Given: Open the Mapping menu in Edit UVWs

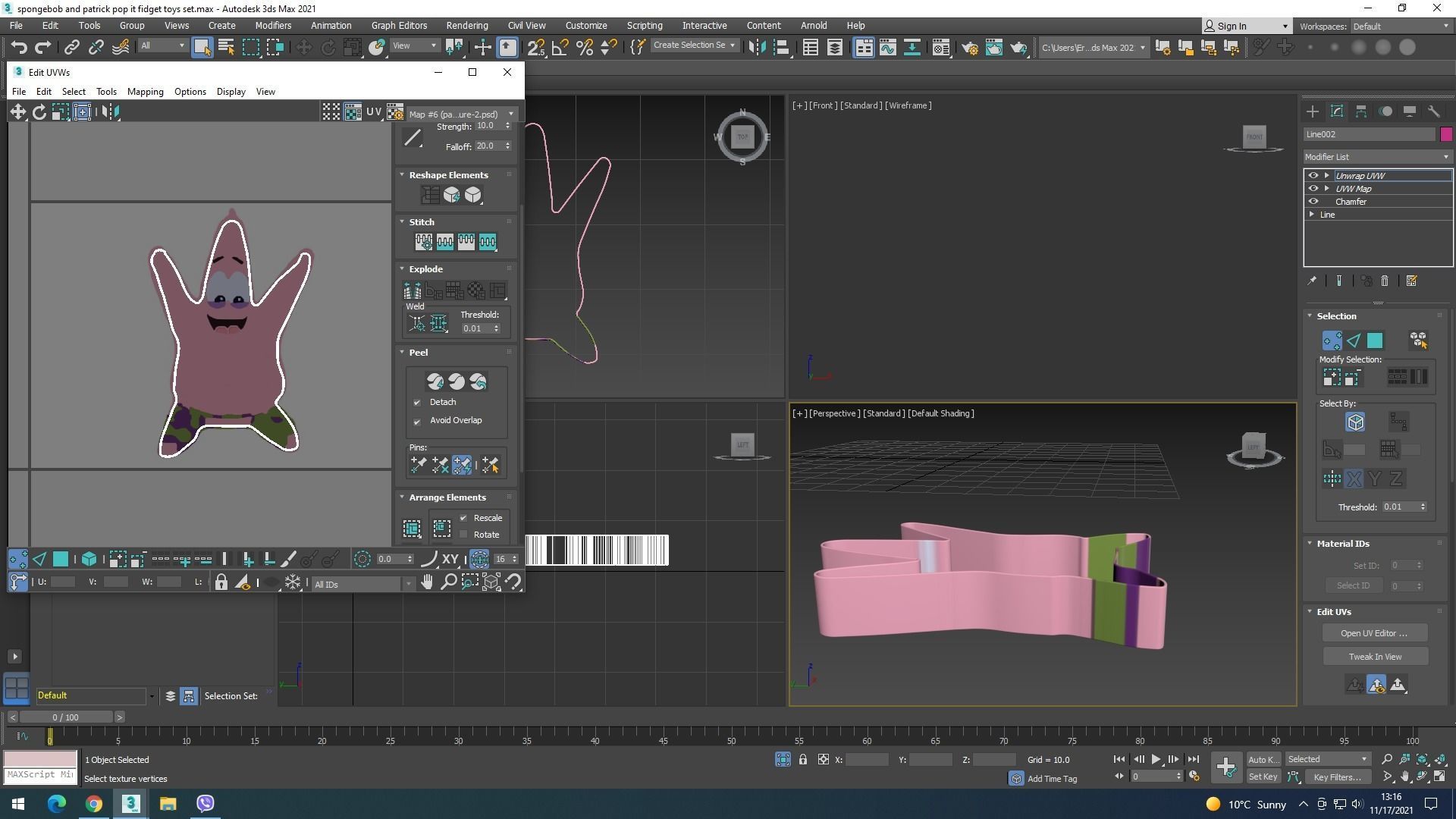Looking at the screenshot, I should point(145,92).
